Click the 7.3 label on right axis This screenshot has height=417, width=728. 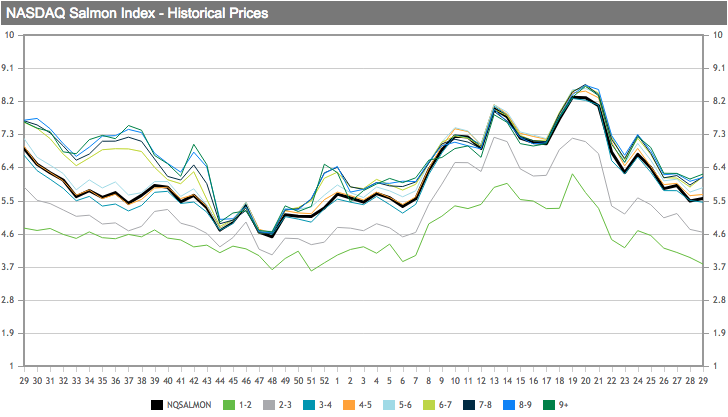click(x=719, y=134)
